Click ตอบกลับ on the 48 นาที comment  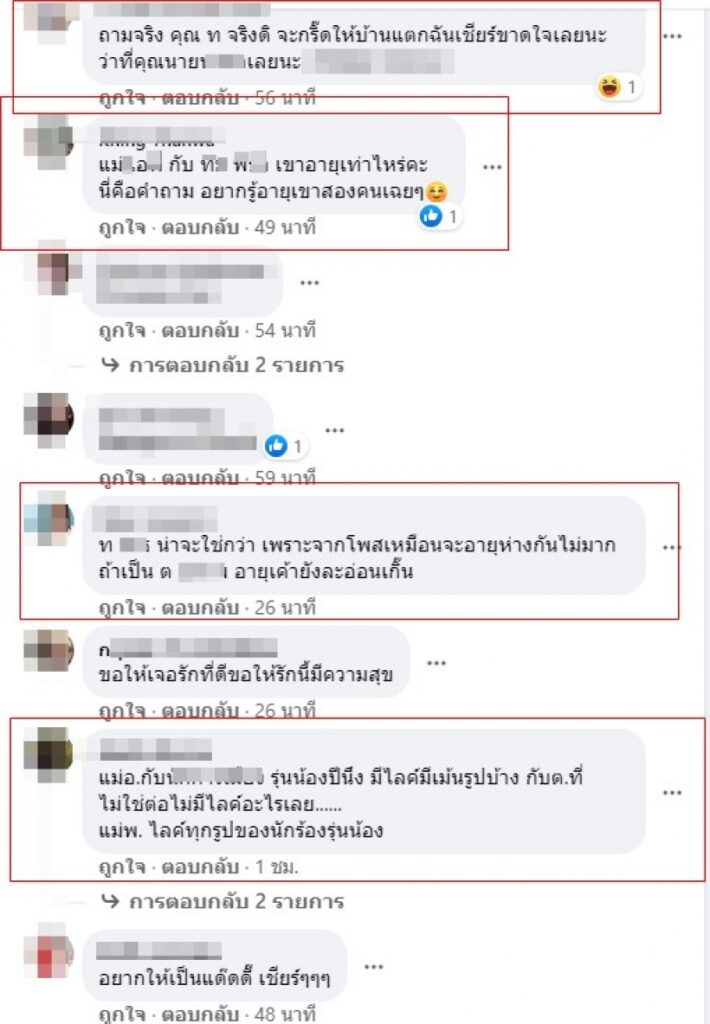(x=200, y=1014)
